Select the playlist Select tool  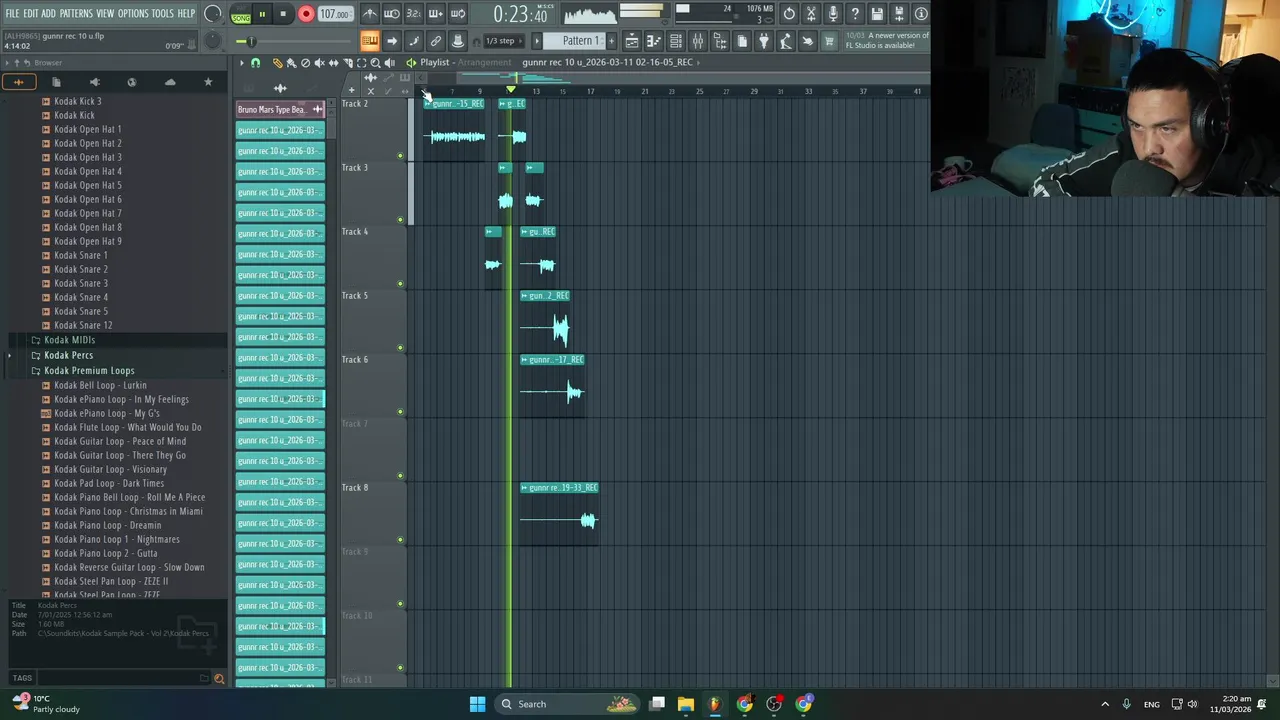(x=361, y=62)
